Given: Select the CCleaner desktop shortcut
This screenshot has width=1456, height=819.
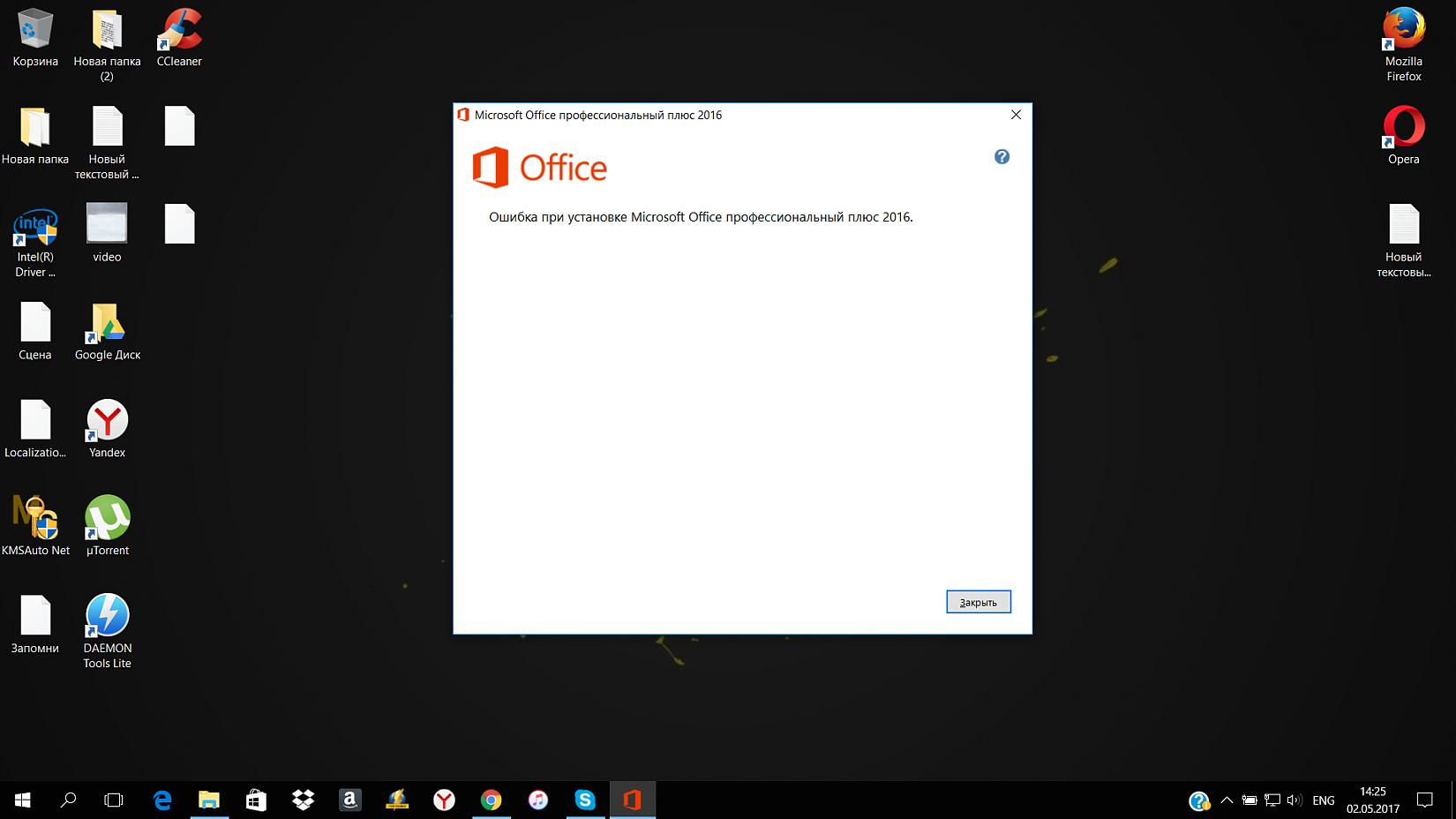Looking at the screenshot, I should tap(179, 37).
